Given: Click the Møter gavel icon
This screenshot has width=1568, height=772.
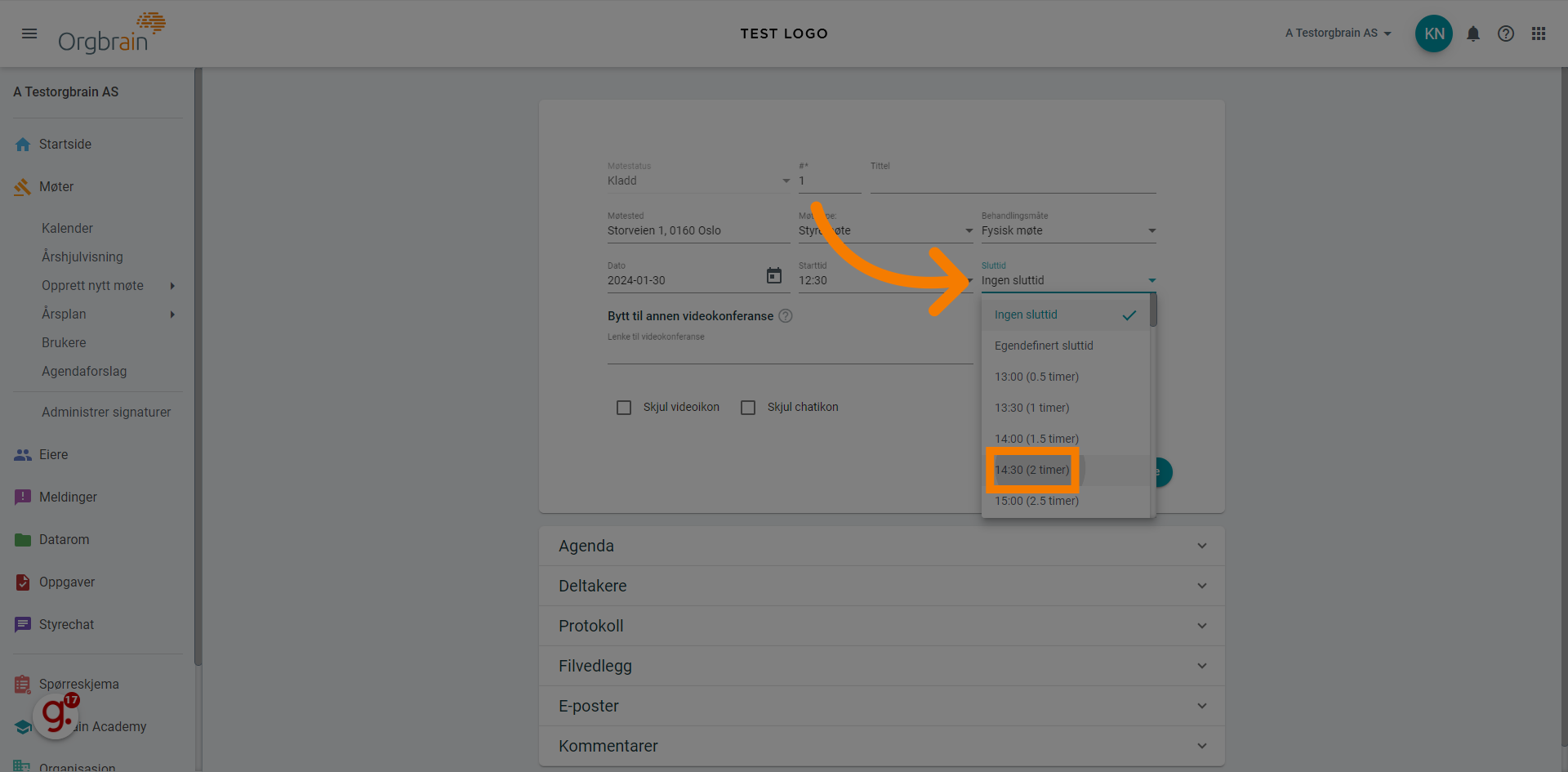Looking at the screenshot, I should pyautogui.click(x=23, y=187).
